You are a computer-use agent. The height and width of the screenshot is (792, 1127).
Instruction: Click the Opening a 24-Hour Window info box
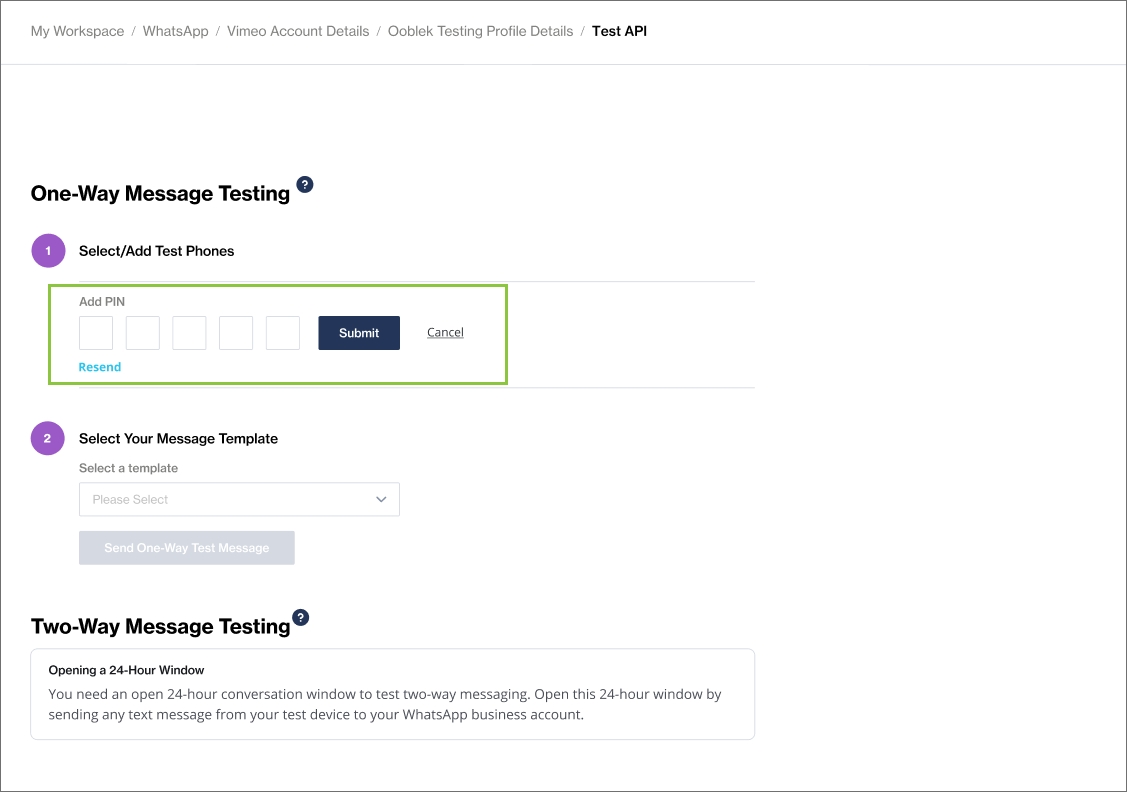point(392,694)
